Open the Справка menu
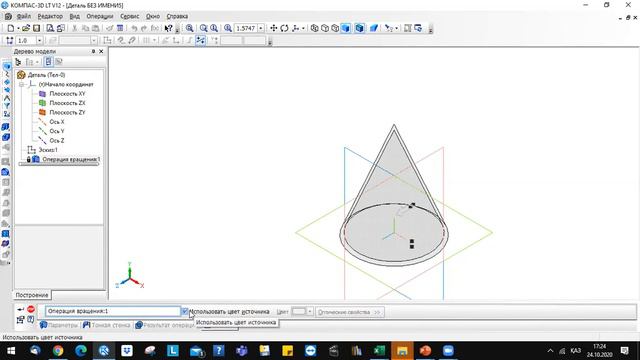 pyautogui.click(x=177, y=16)
